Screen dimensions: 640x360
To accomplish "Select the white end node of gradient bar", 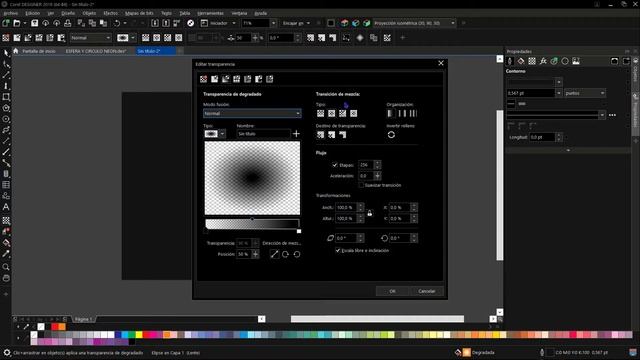I will pos(299,231).
